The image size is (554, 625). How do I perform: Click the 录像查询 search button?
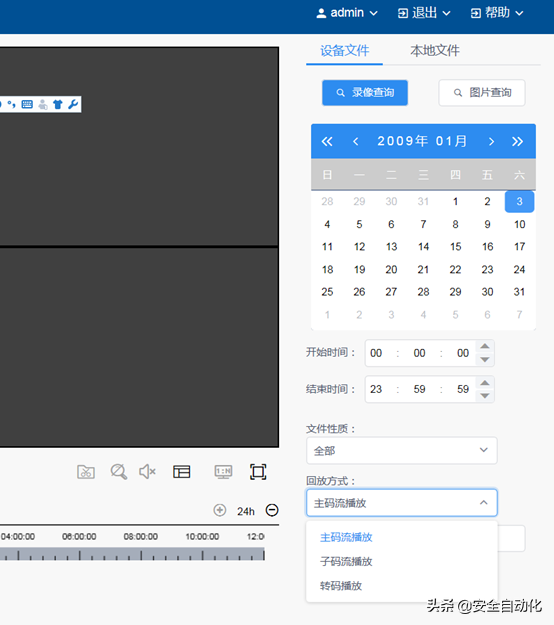click(365, 93)
